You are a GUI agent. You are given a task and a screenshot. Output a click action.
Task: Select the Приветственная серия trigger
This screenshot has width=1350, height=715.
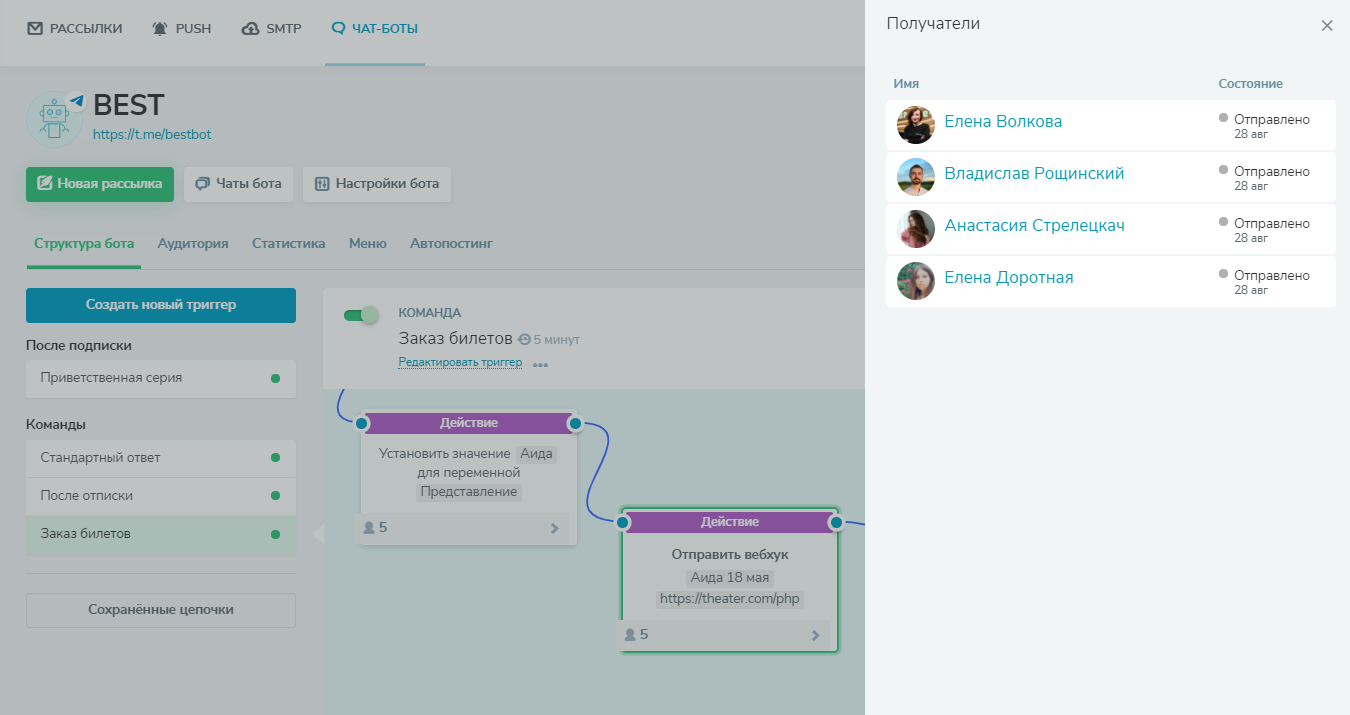click(x=161, y=378)
